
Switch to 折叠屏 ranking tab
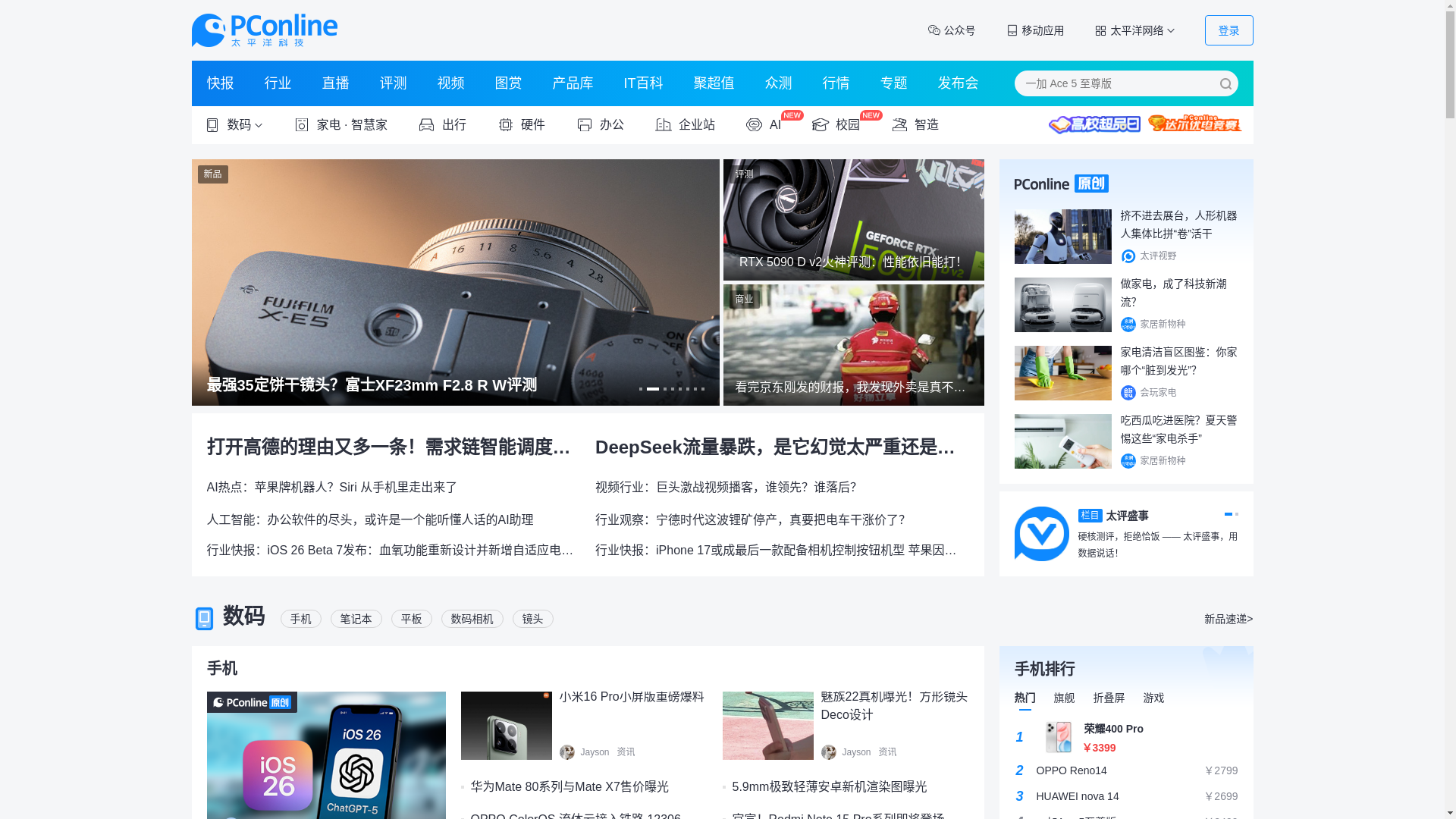[1109, 698]
